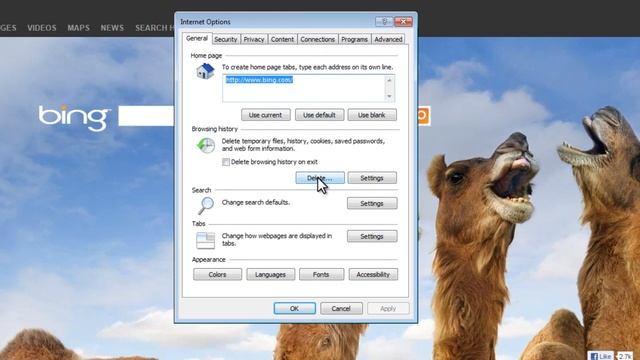Image resolution: width=640 pixels, height=360 pixels.
Task: Click the home page house icon
Action: (205, 71)
